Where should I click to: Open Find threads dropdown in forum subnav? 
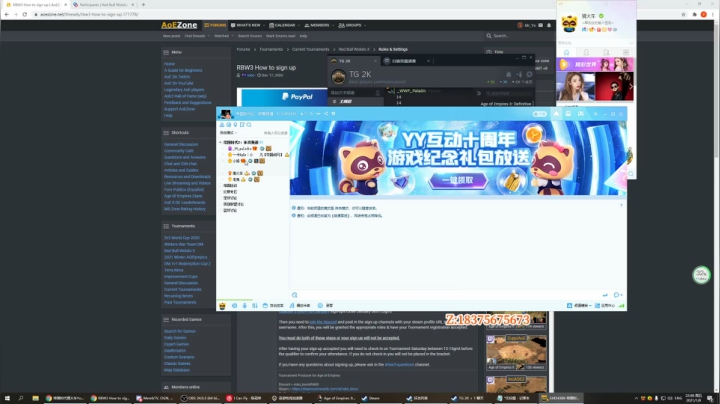point(197,36)
